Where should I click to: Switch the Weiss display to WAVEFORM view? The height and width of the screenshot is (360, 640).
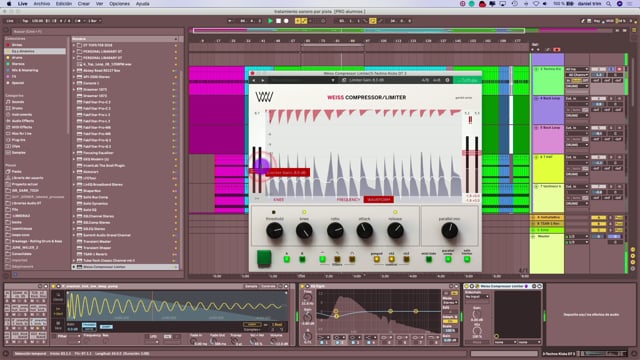coord(379,200)
